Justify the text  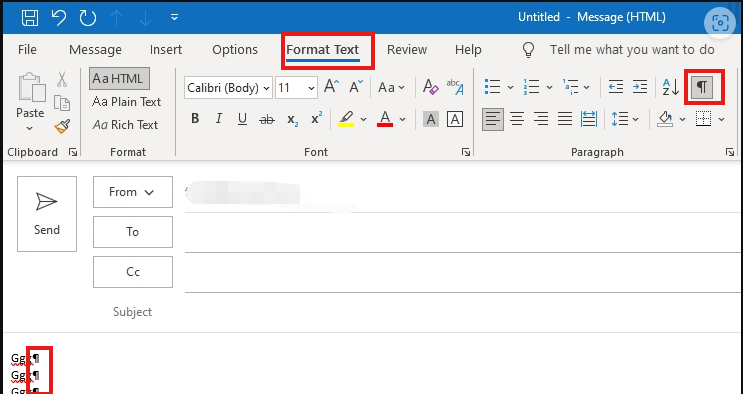point(564,119)
